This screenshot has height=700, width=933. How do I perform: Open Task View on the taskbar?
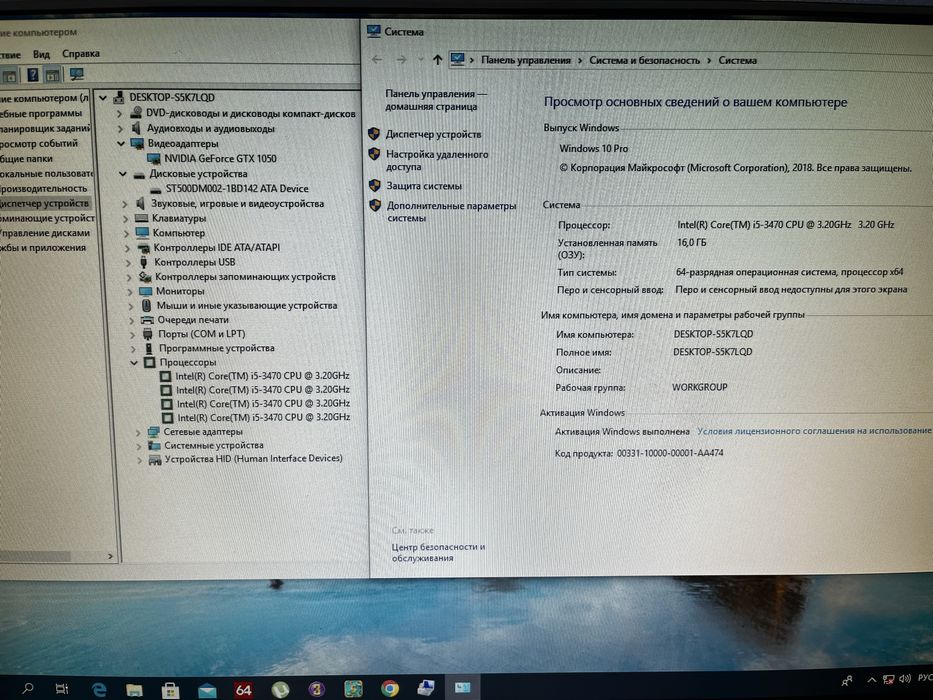61,689
